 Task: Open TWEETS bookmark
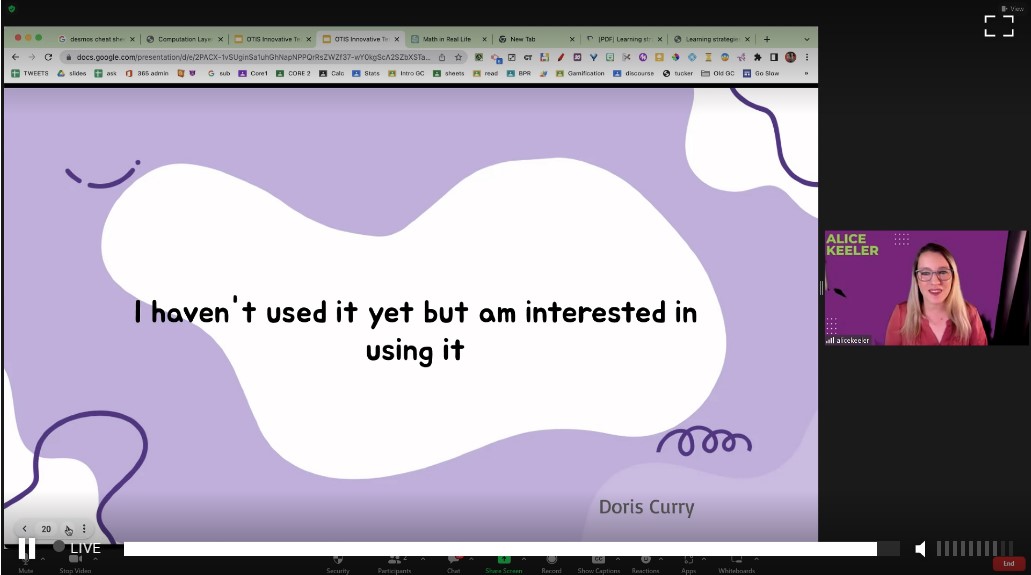point(30,74)
